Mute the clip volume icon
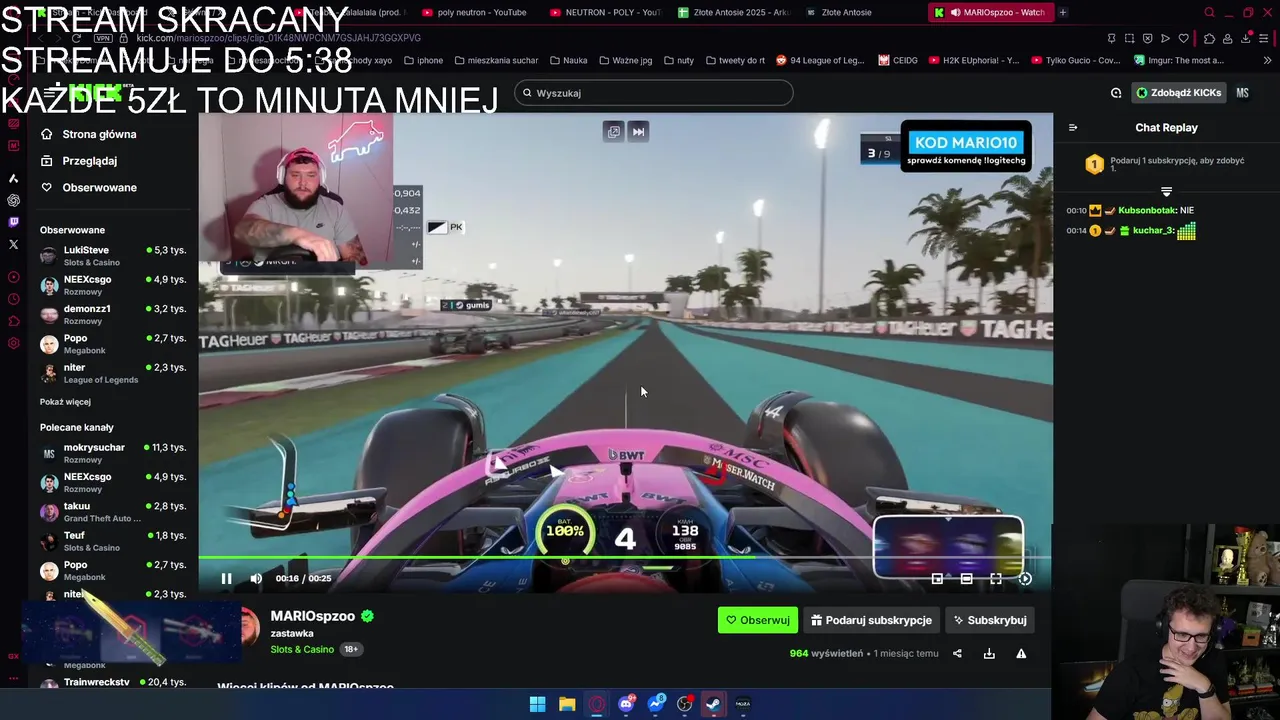The width and height of the screenshot is (1280, 720). point(256,578)
